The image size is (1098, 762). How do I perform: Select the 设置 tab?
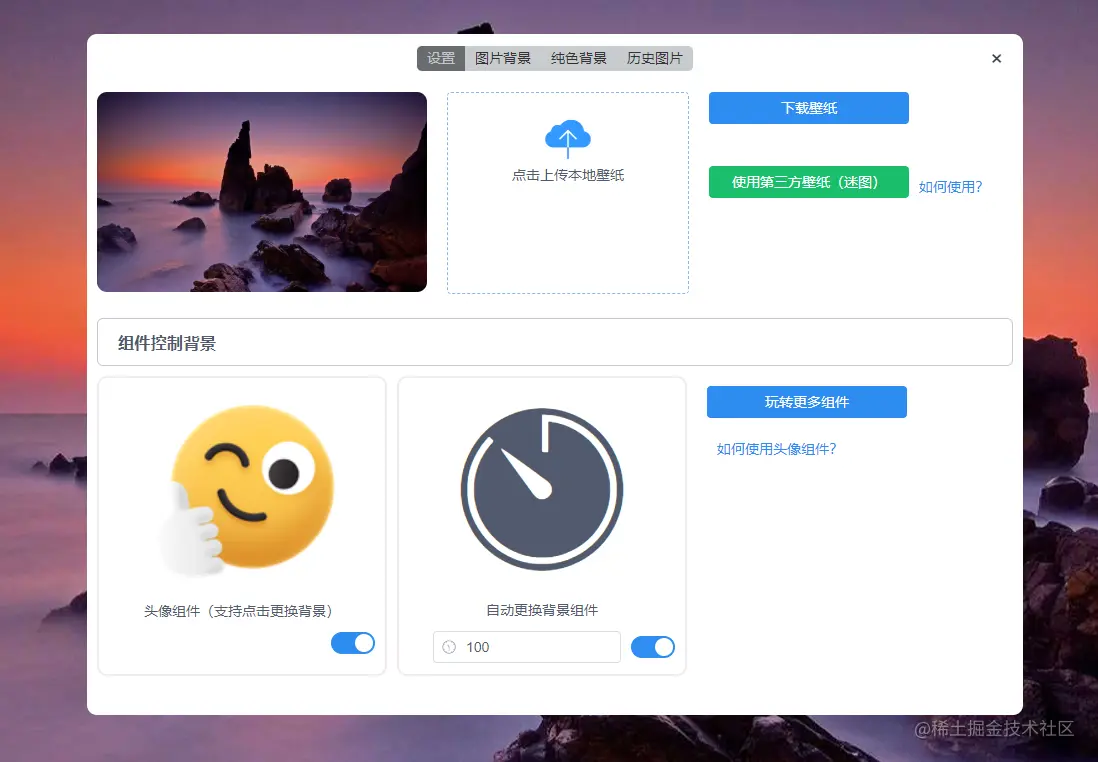(x=441, y=58)
